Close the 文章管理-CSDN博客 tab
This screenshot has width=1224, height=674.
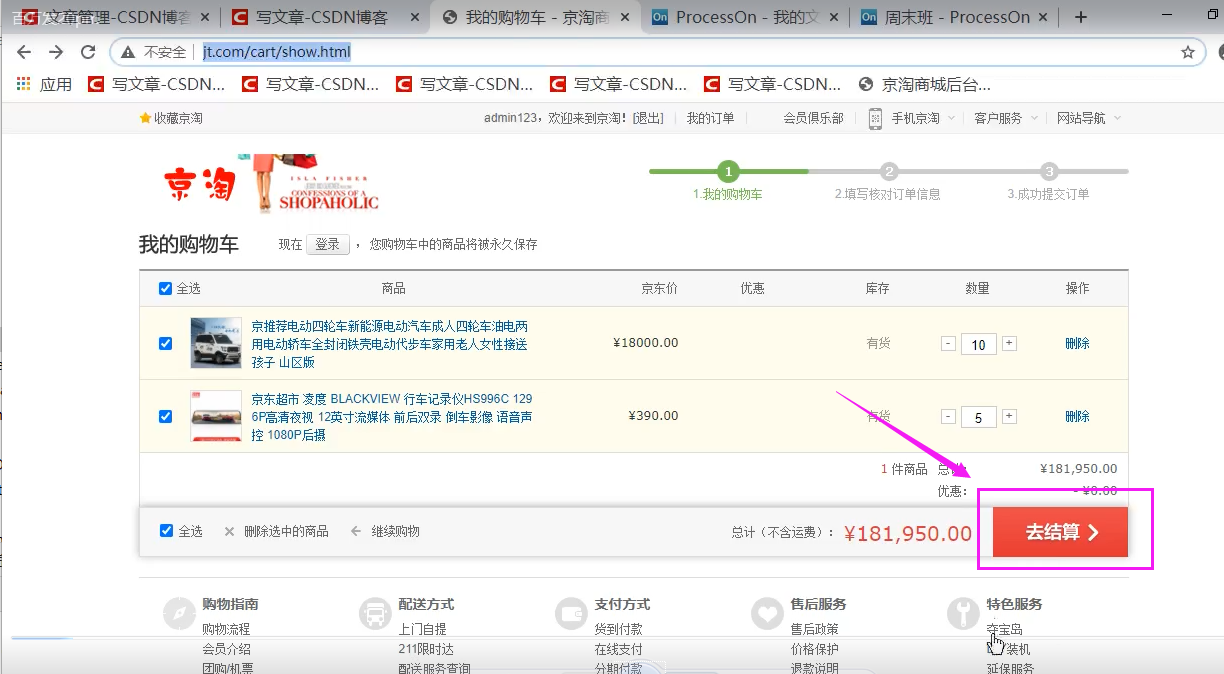[207, 17]
